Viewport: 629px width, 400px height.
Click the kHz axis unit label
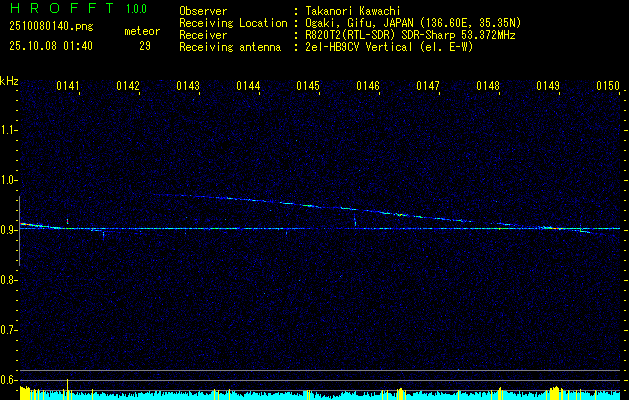(x=9, y=80)
